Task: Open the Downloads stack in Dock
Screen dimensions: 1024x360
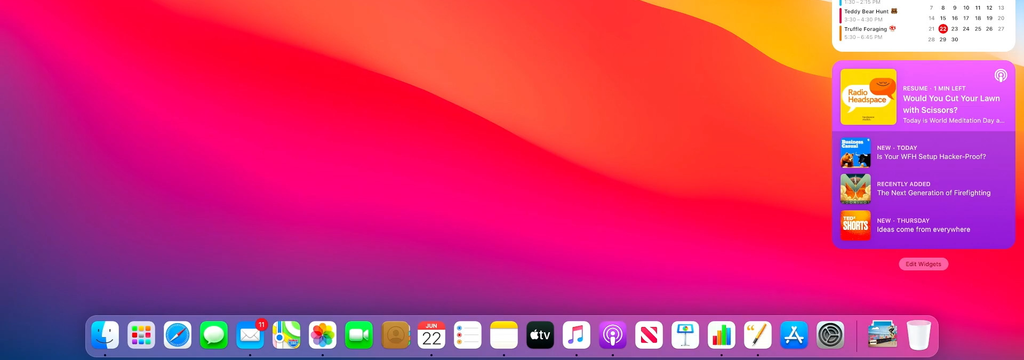Action: click(x=882, y=335)
